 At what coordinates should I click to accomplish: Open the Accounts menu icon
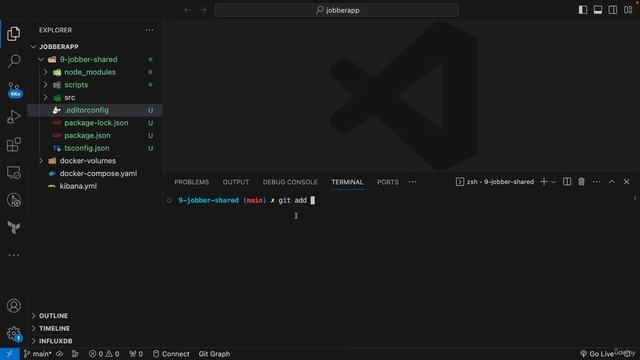(x=13, y=306)
